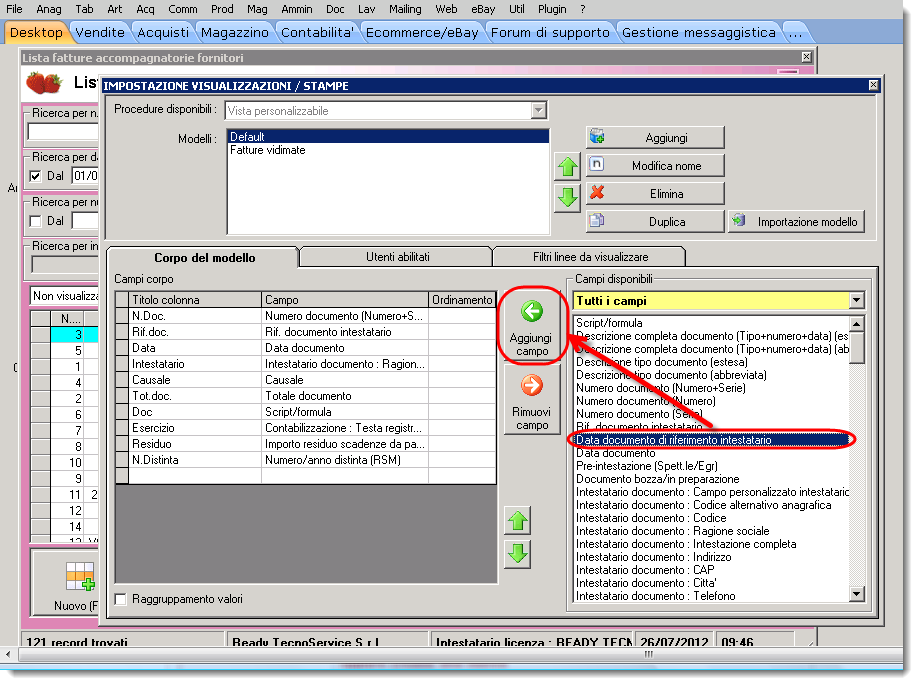Image resolution: width=918 pixels, height=685 pixels.
Task: Click the Elimina button
Action: tap(655, 194)
